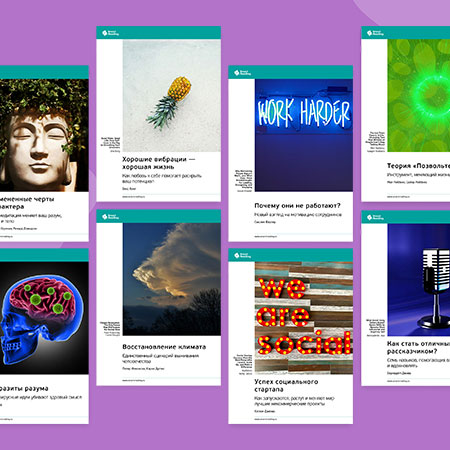Viewport: 450px width, 450px height.
Task: Open the vintage microphone cover image
Action: coord(419,280)
